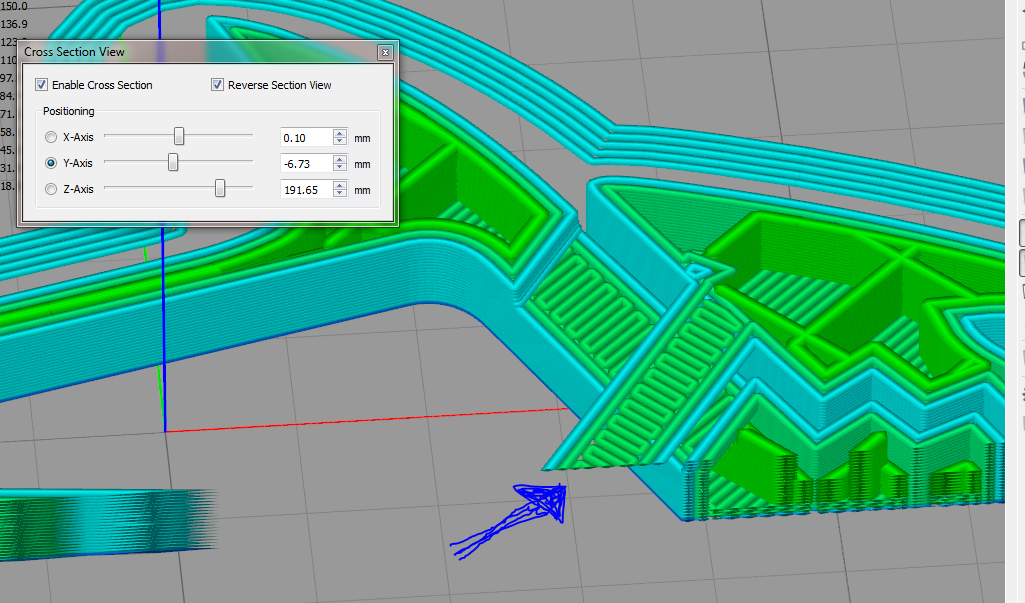Increase Y-Axis value with up arrow

(x=339, y=160)
